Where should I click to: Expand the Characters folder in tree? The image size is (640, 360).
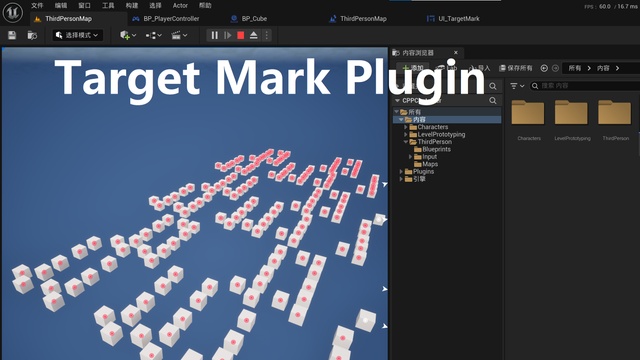tap(406, 127)
